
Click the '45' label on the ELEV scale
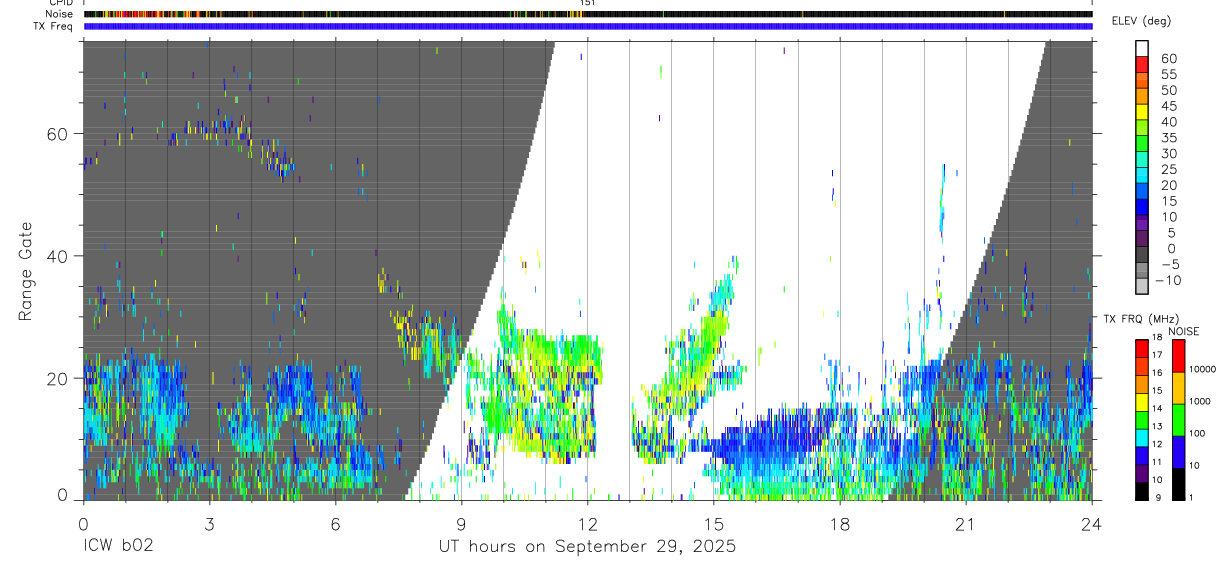1168,106
